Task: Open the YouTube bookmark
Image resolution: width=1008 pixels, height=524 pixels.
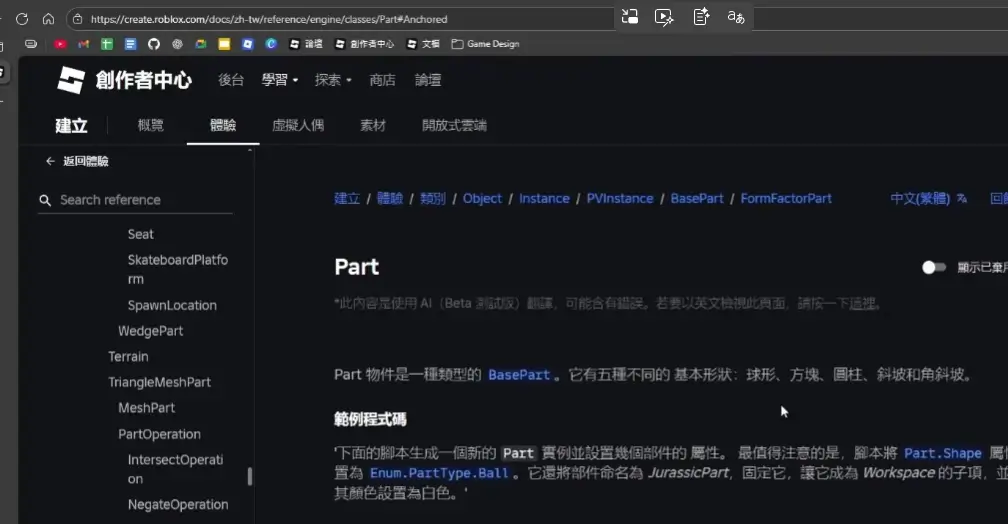Action: (60, 44)
